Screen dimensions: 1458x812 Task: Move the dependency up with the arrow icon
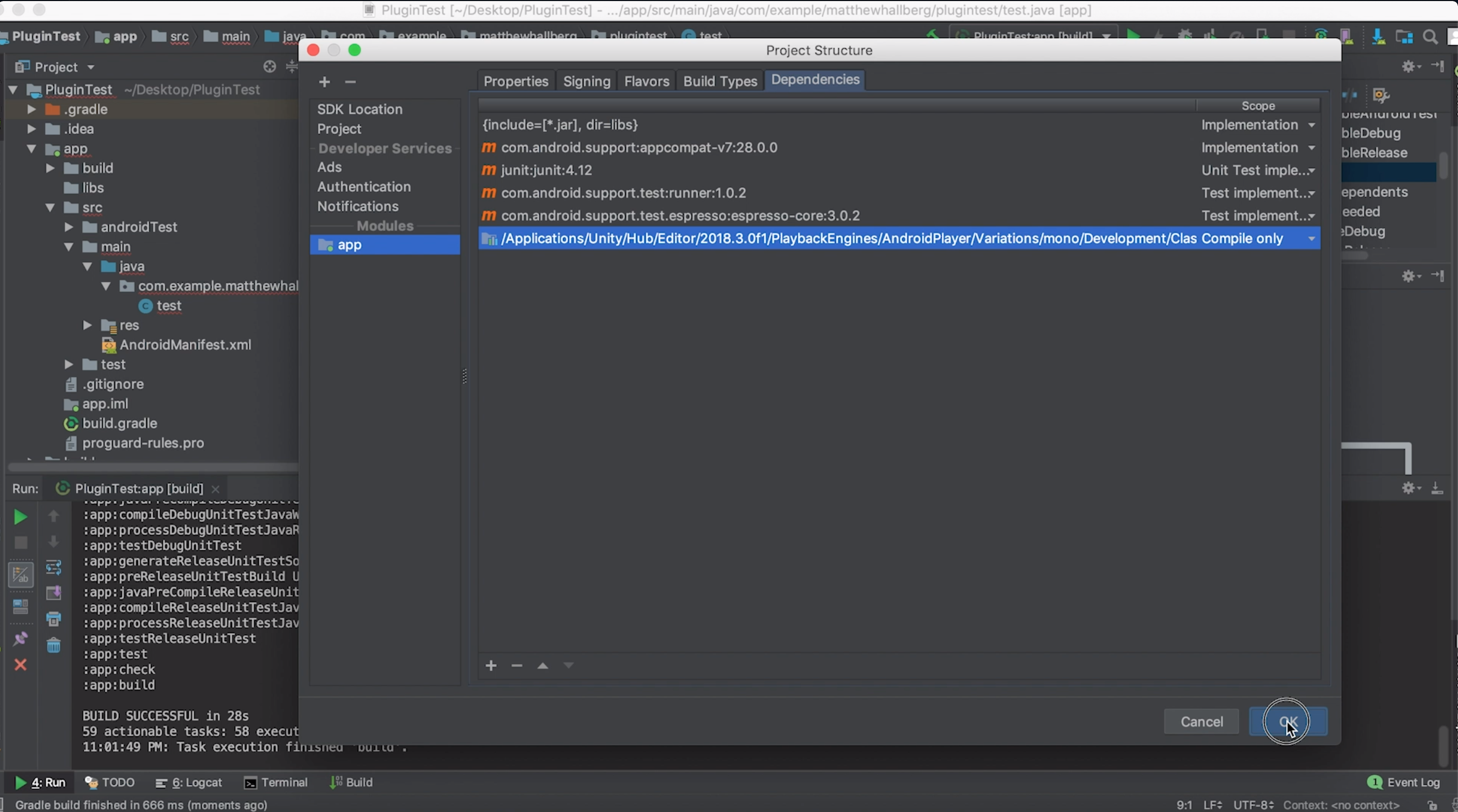coord(543,665)
